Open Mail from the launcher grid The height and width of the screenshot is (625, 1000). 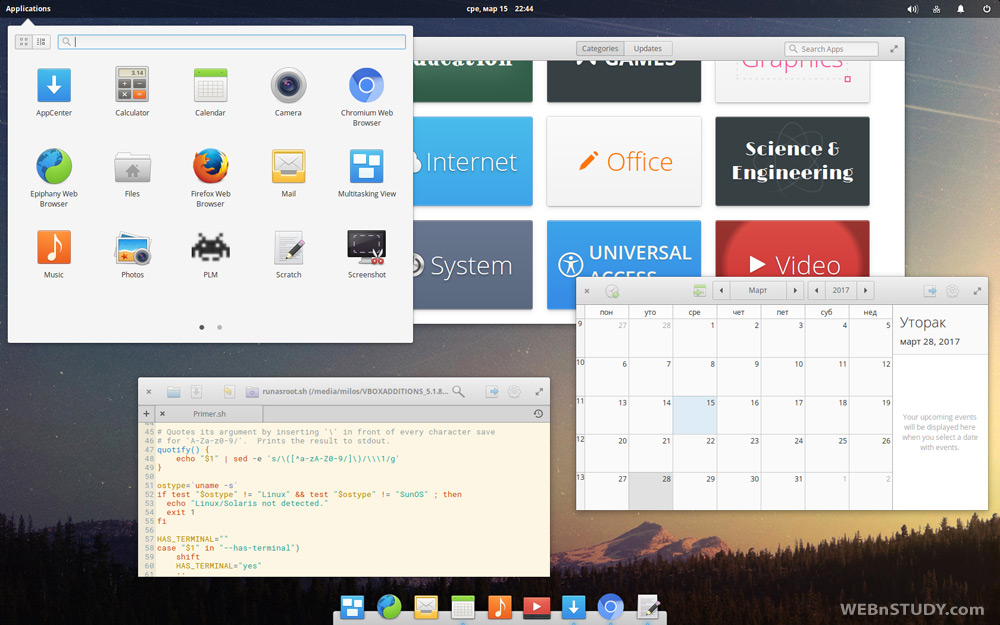click(288, 166)
